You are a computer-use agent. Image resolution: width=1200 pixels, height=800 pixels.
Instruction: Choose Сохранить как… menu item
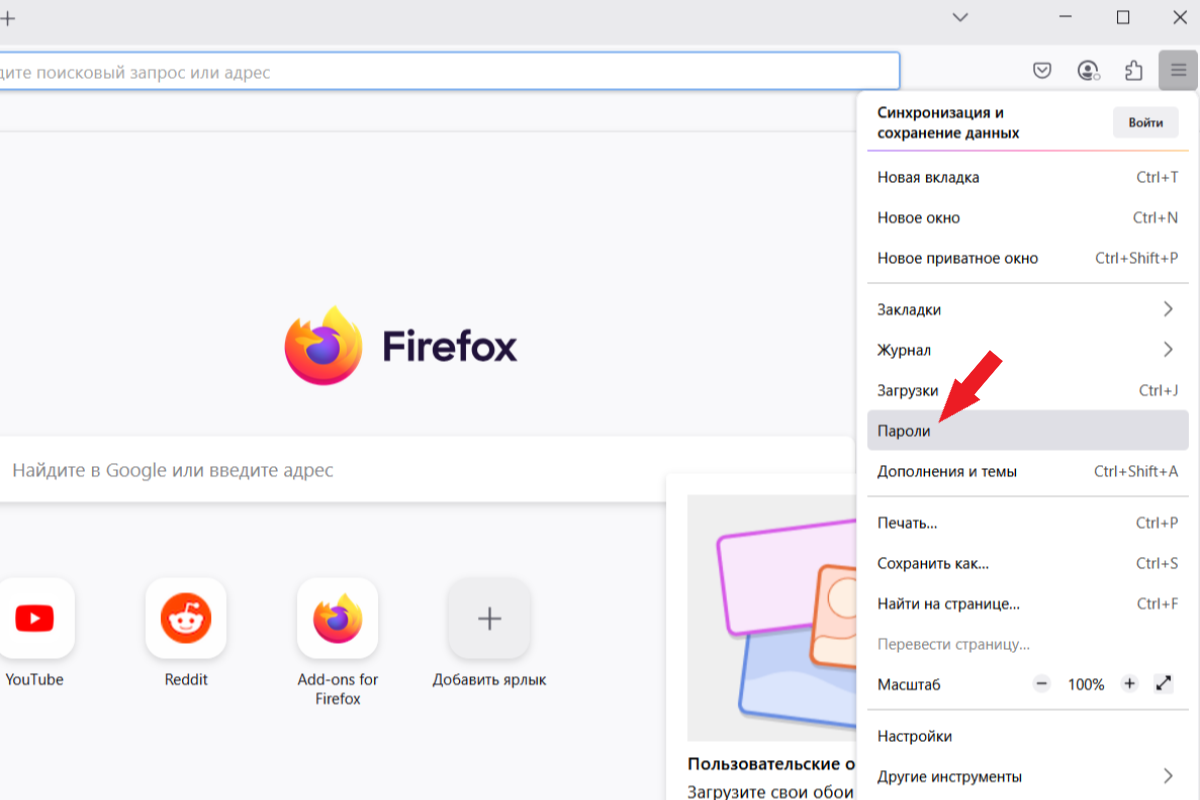point(1028,563)
